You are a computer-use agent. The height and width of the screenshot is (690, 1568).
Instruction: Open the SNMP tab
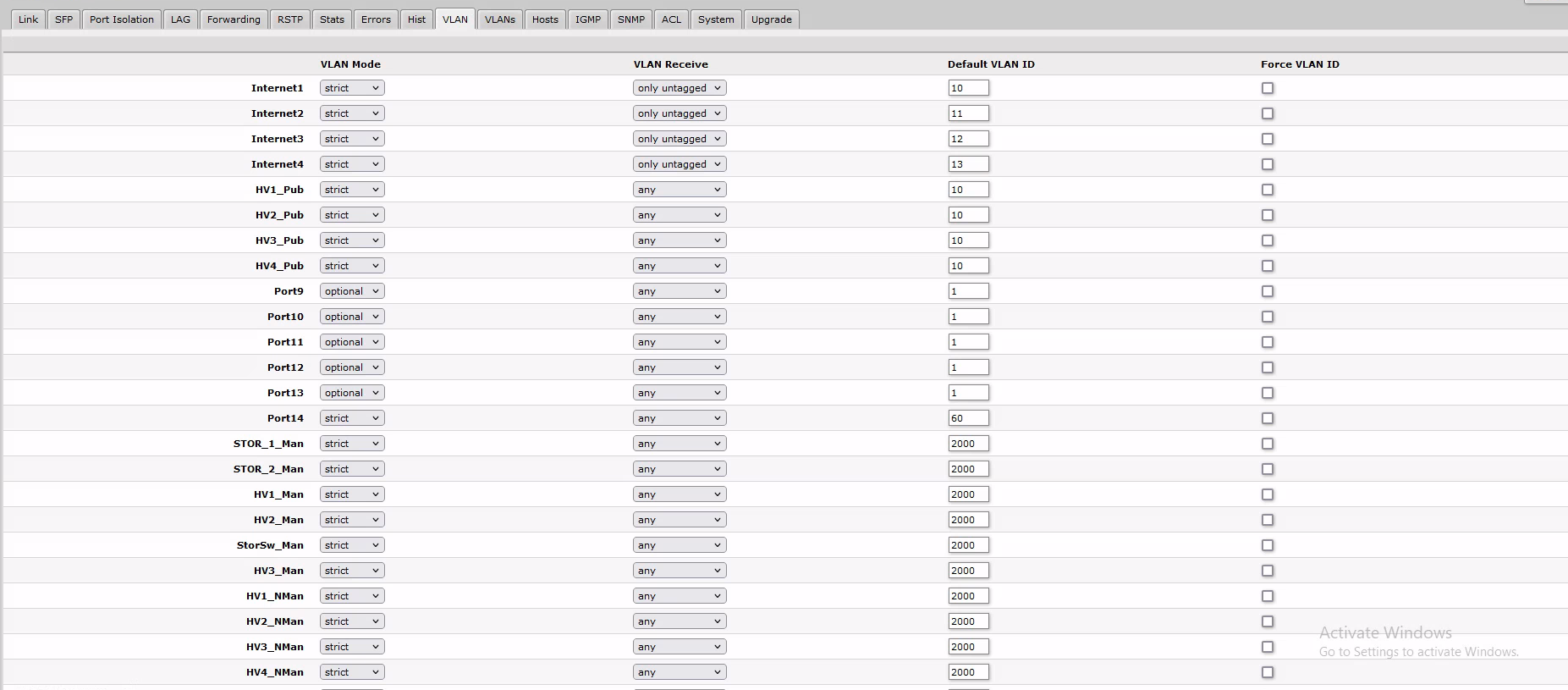point(631,19)
